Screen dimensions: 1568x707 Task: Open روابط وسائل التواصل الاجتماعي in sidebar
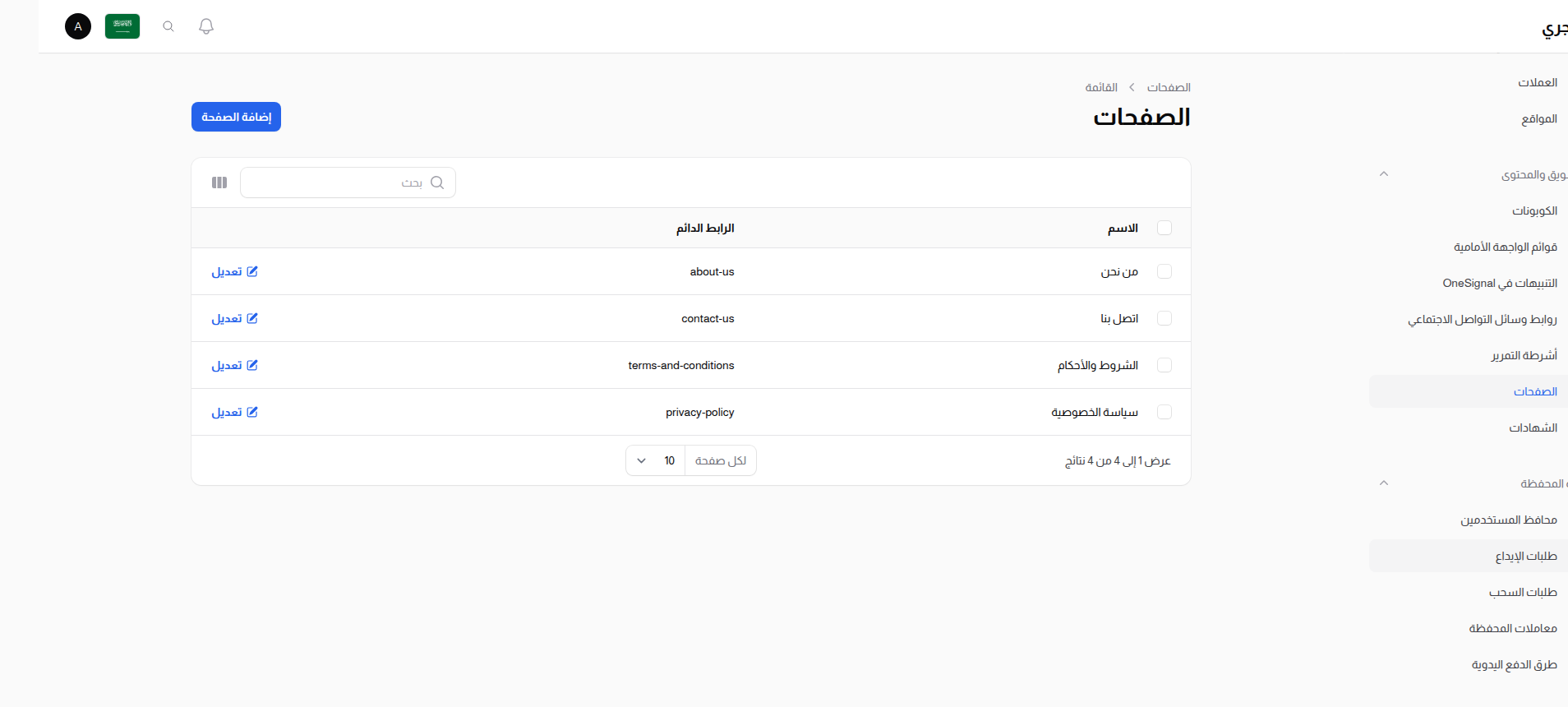[1483, 319]
